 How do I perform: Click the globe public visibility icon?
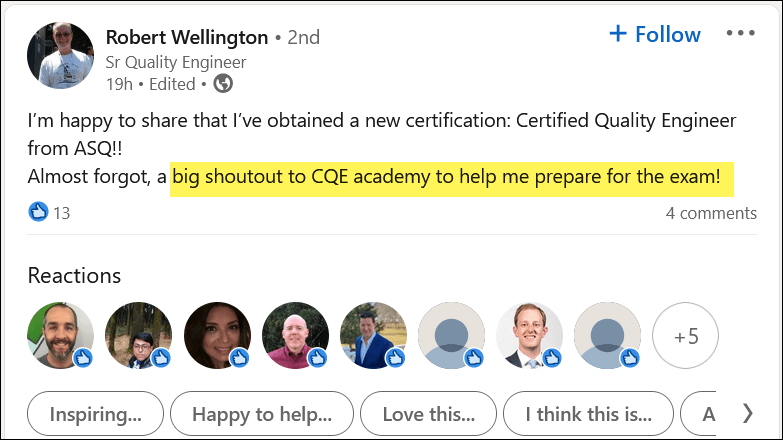coord(223,84)
